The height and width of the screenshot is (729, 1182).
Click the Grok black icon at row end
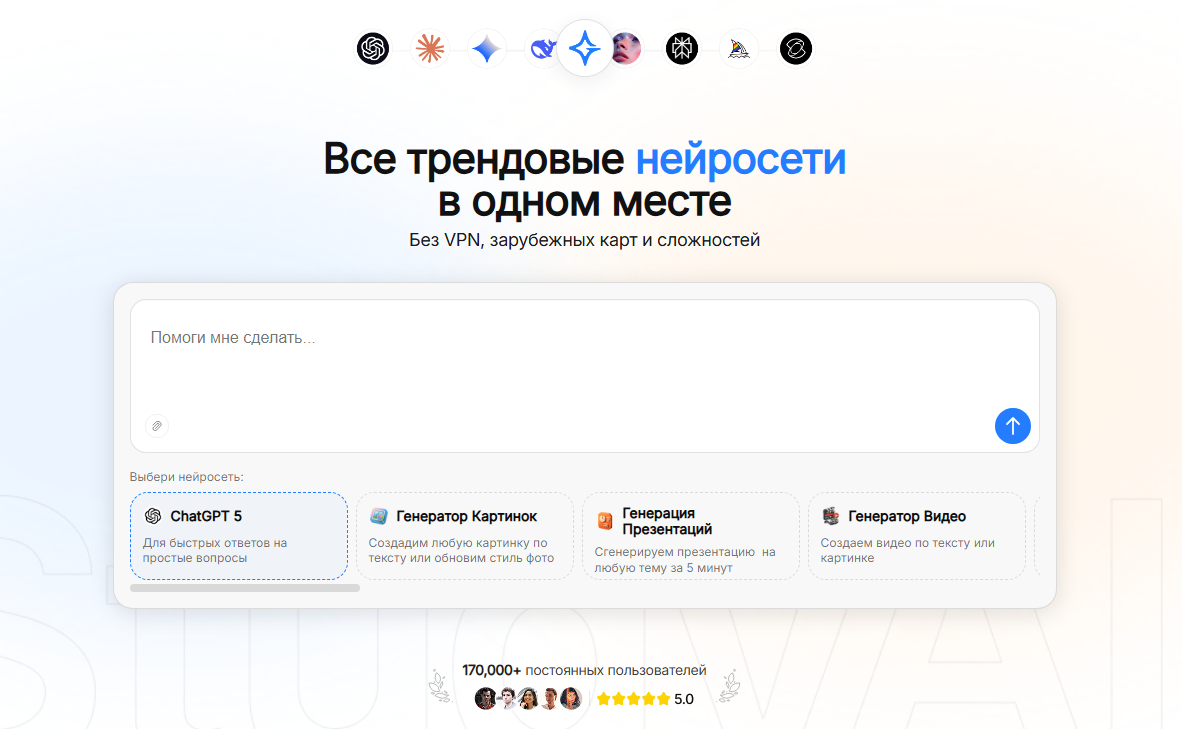coord(796,48)
